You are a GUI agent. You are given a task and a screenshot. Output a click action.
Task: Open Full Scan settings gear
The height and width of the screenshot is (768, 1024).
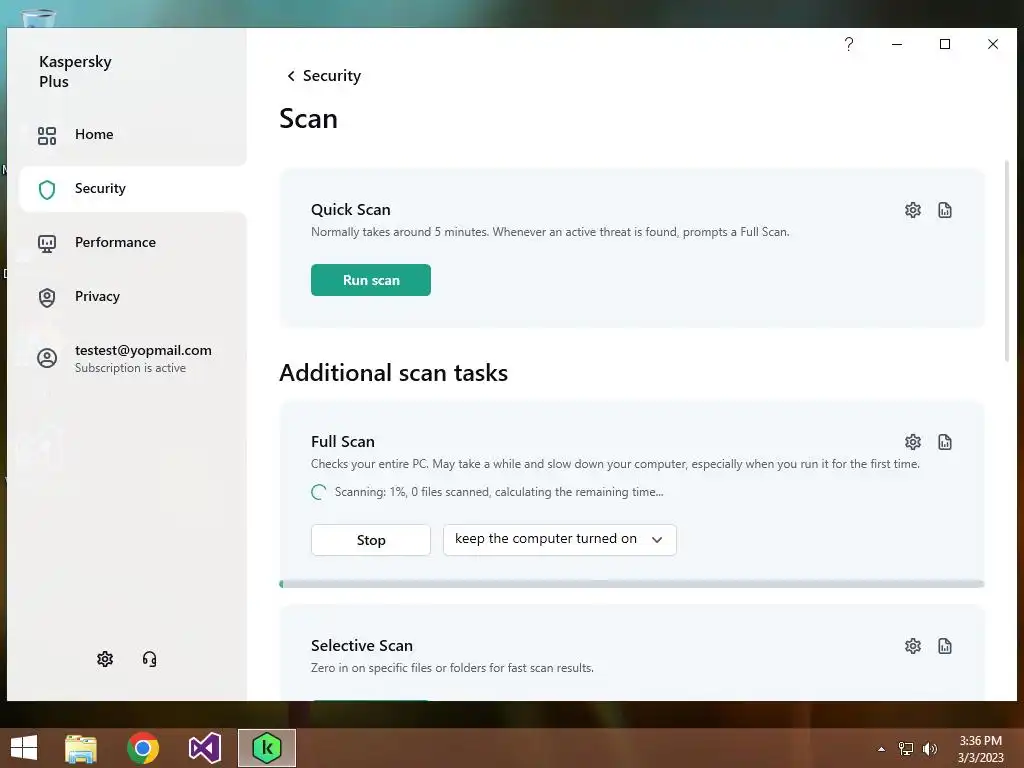pyautogui.click(x=912, y=441)
